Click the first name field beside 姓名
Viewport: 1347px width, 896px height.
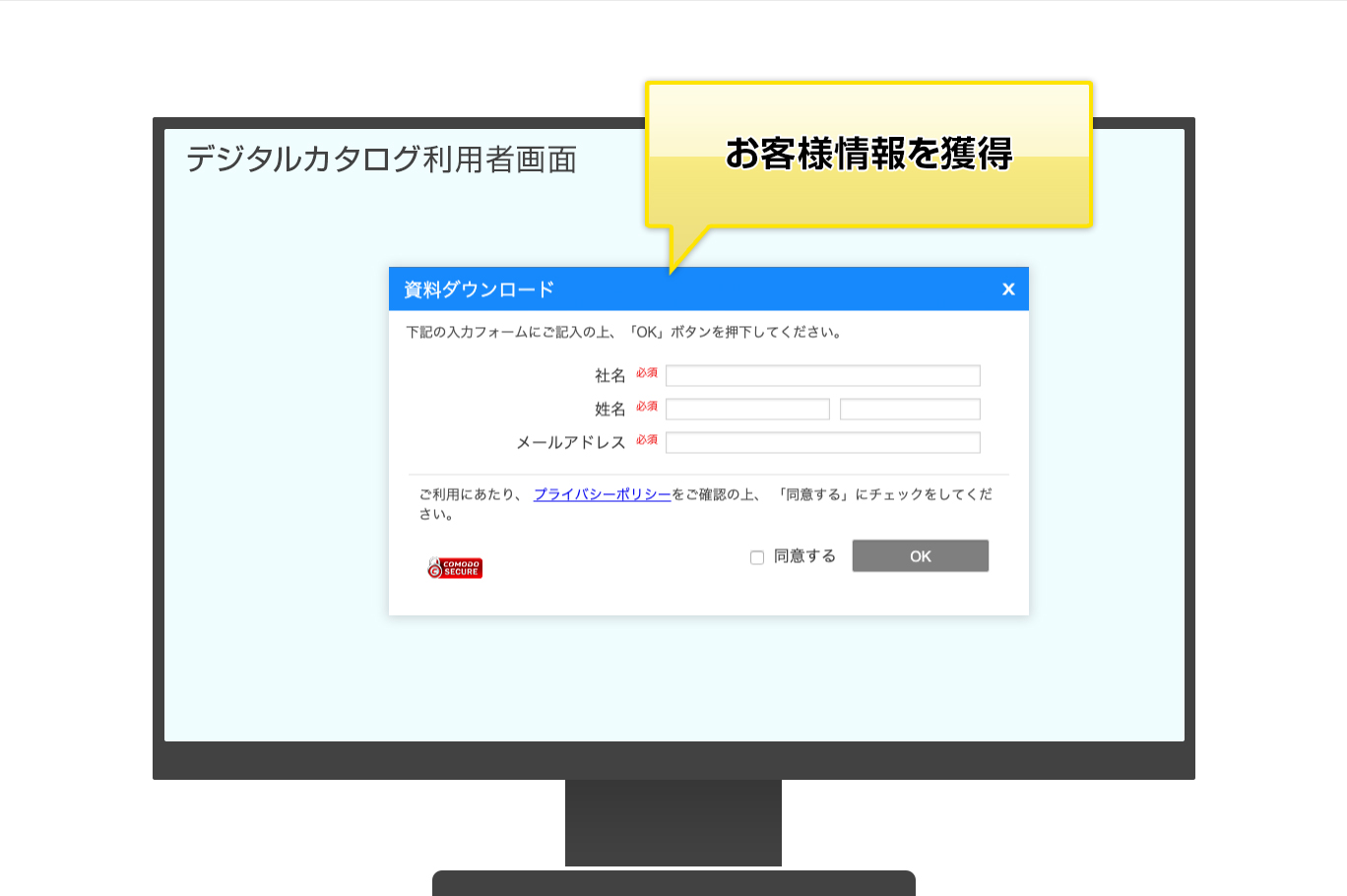point(909,408)
